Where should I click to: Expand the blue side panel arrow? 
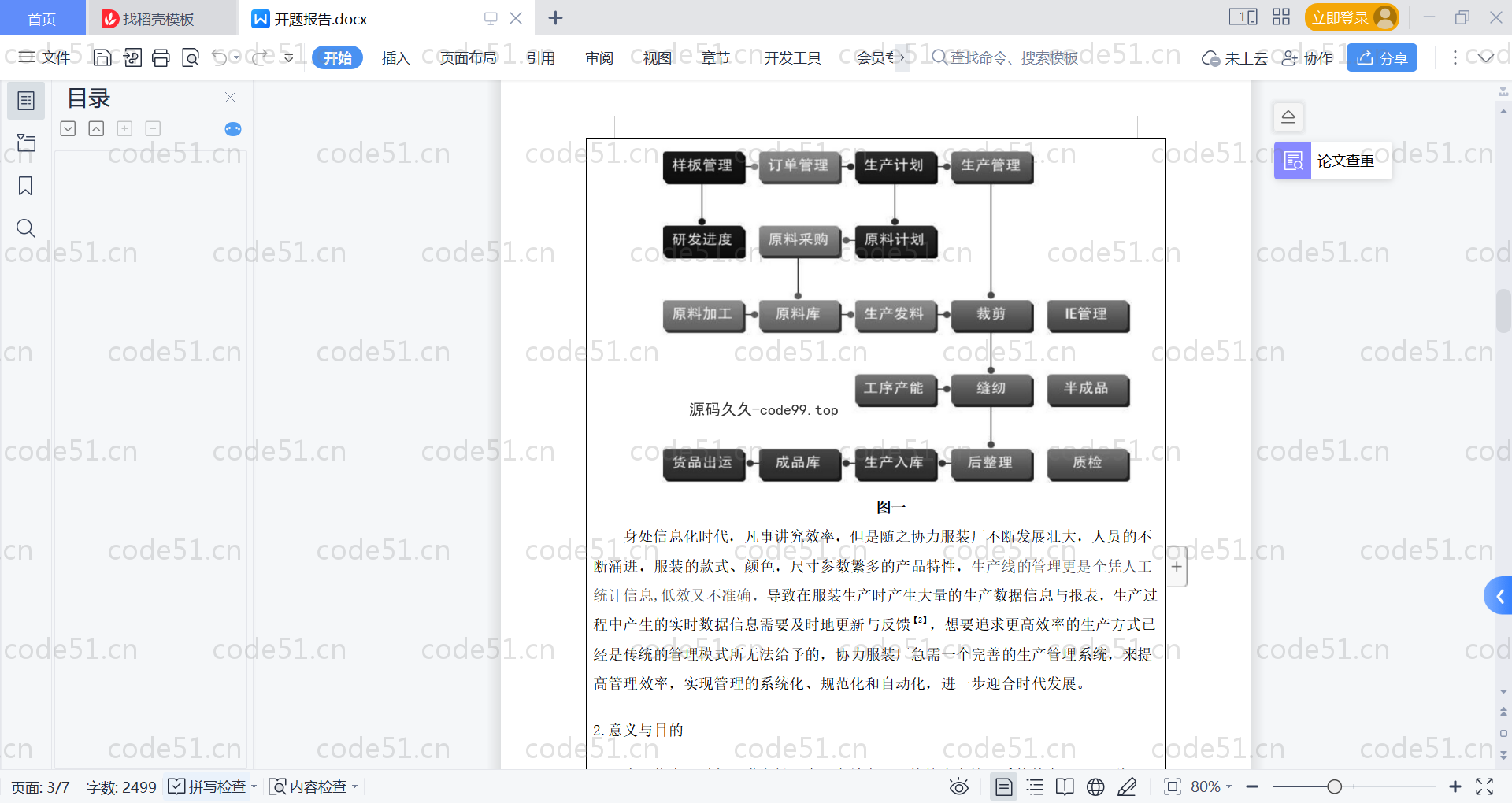pos(1499,596)
